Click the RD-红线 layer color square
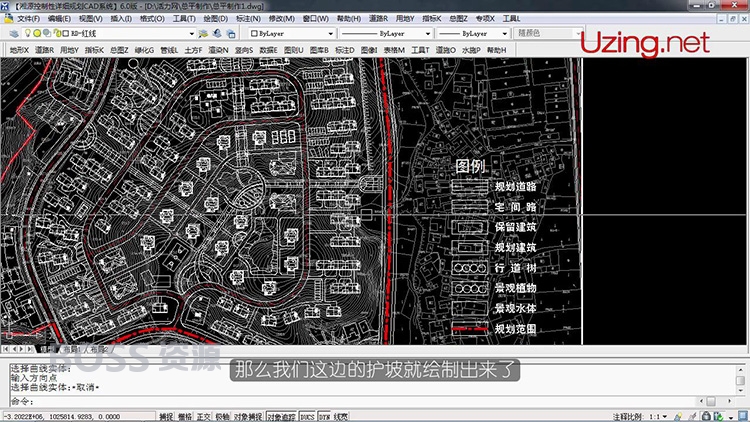750x422 pixels. click(66, 33)
